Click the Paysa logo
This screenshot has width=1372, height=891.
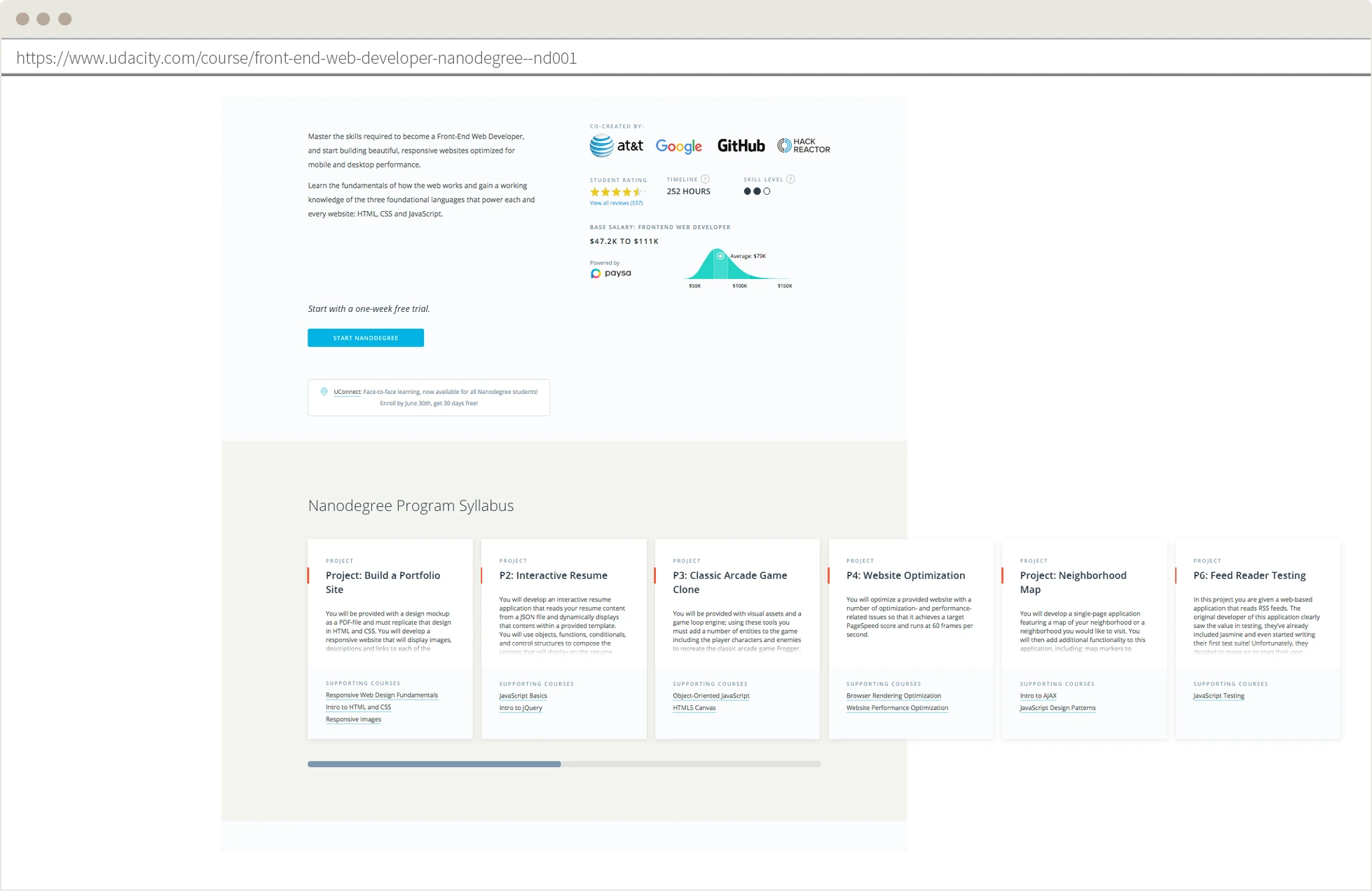click(x=610, y=273)
